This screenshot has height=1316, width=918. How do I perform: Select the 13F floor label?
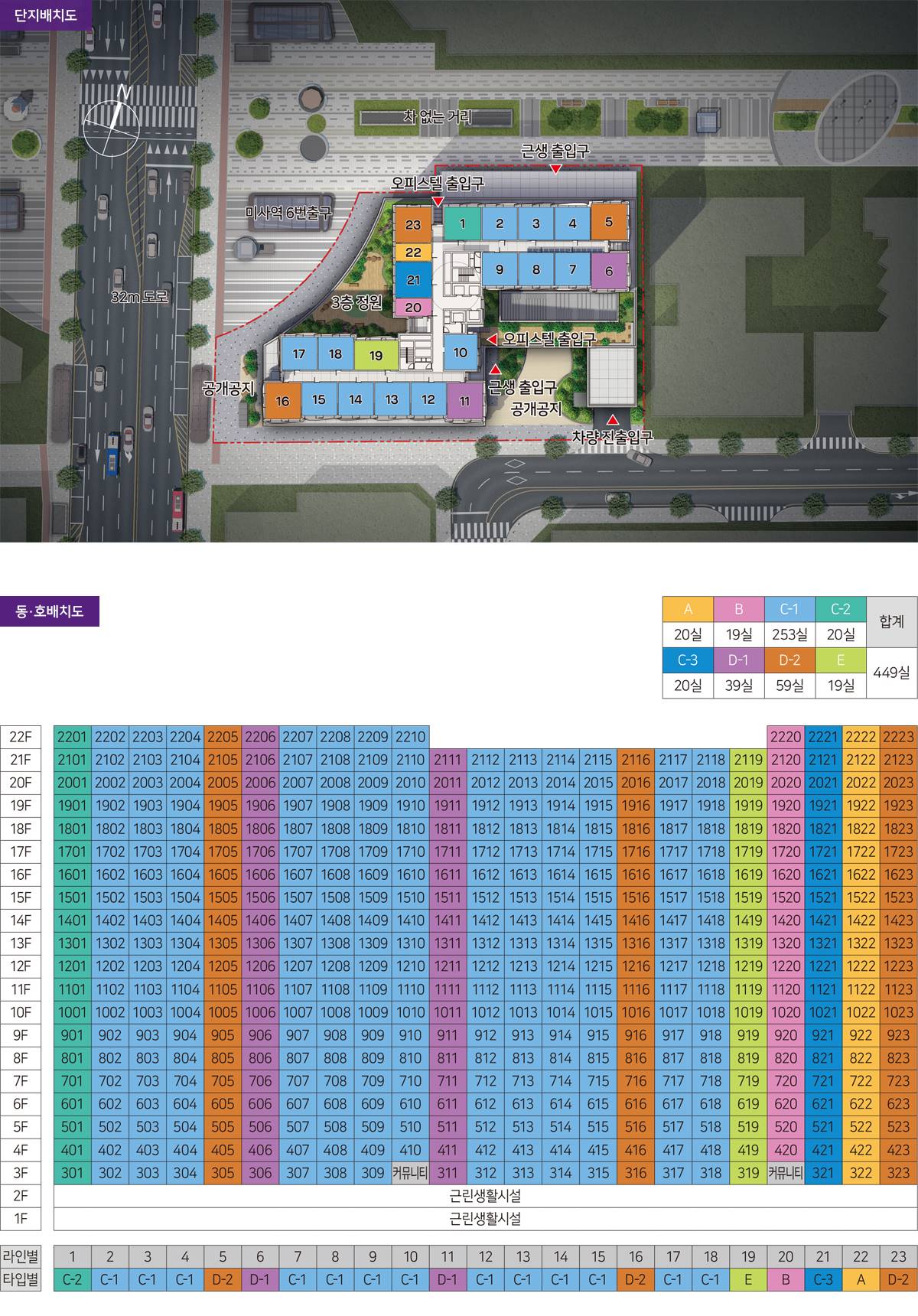coord(19,943)
